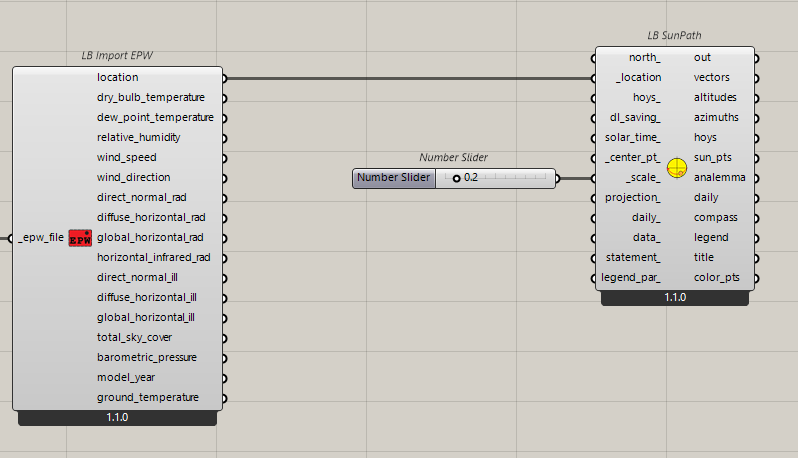
Task: Click the _scale_ input on SunPath
Action: coord(642,177)
